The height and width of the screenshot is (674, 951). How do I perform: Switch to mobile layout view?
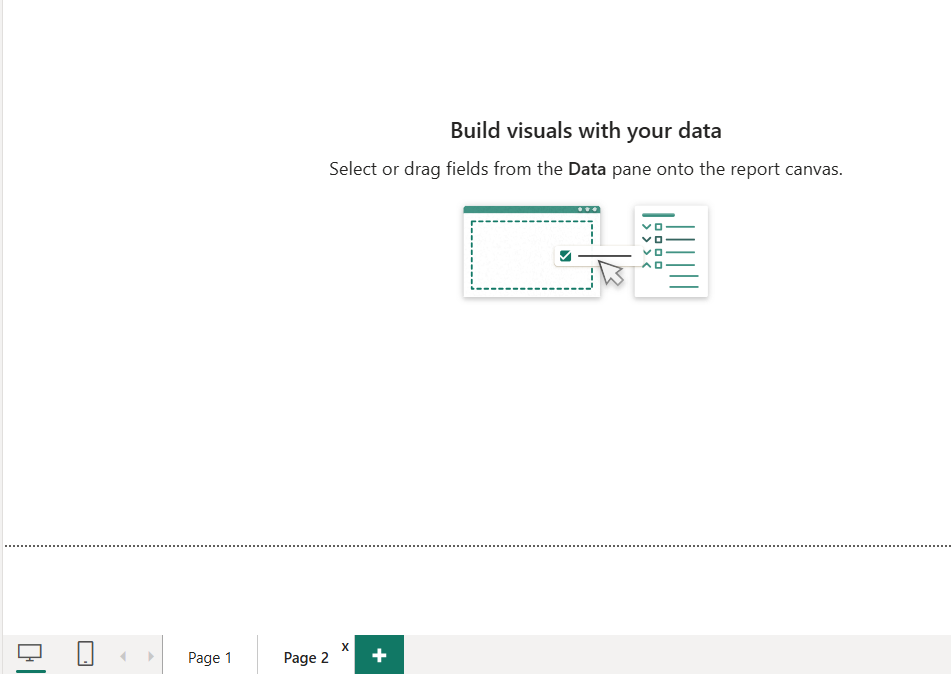pyautogui.click(x=86, y=654)
